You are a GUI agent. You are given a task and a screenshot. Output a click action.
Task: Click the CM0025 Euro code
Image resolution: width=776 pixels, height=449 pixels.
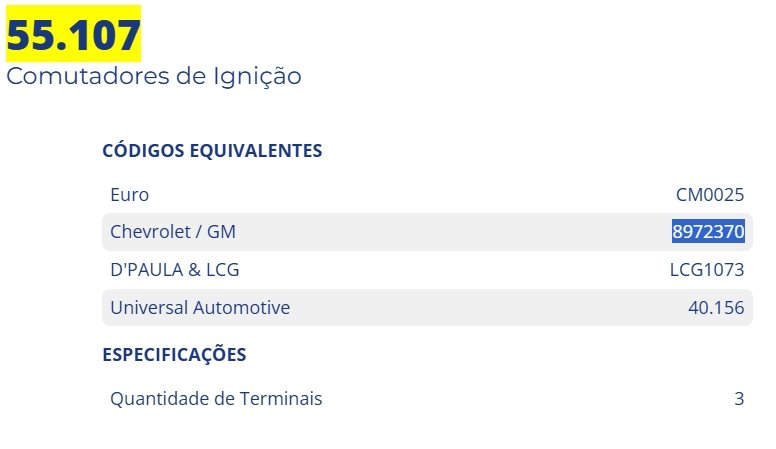click(710, 195)
